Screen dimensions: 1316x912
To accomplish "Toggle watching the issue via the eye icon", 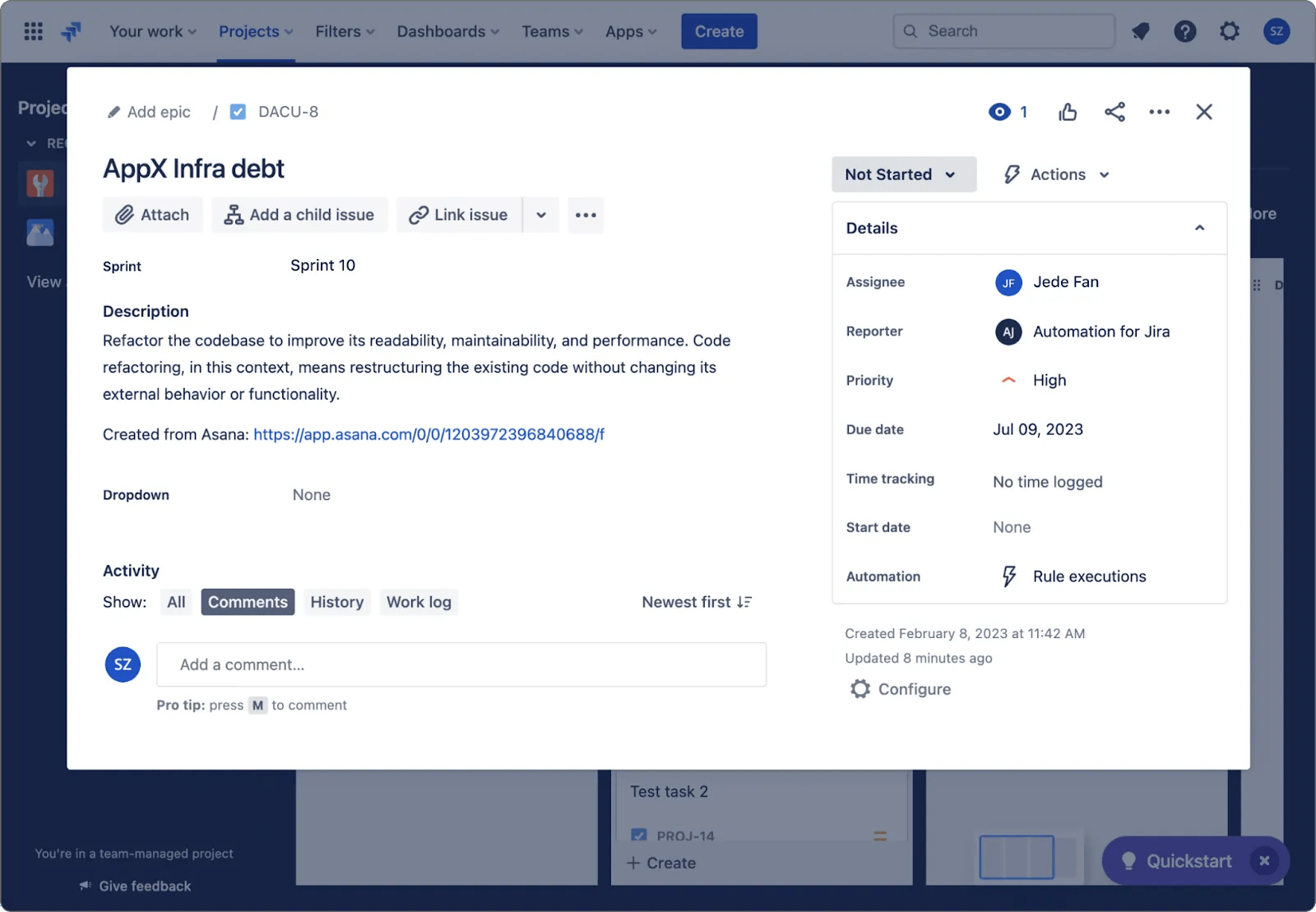I will (x=999, y=111).
